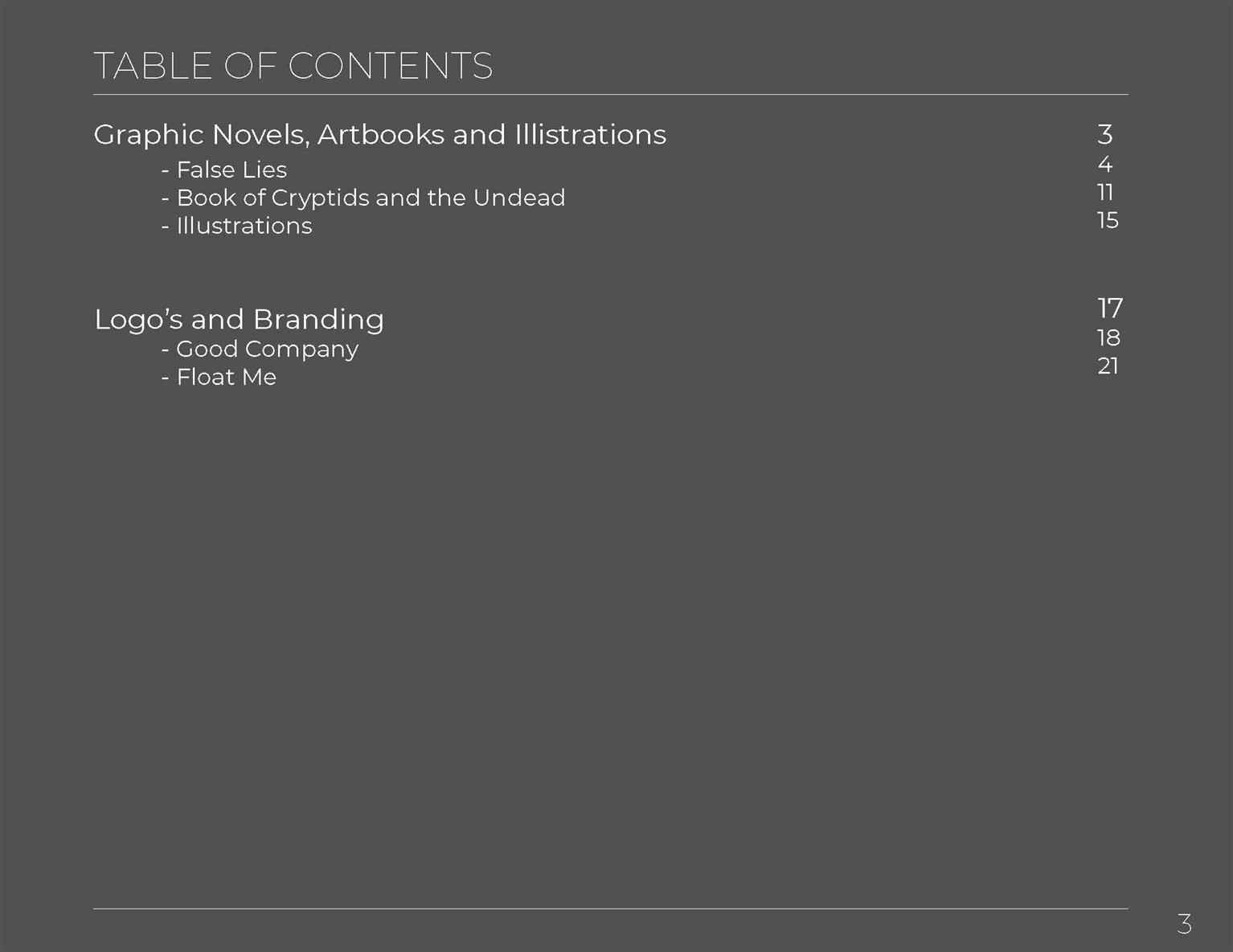Click page number 18 for Good Company
Viewport: 1233px width, 952px height.
(1108, 338)
